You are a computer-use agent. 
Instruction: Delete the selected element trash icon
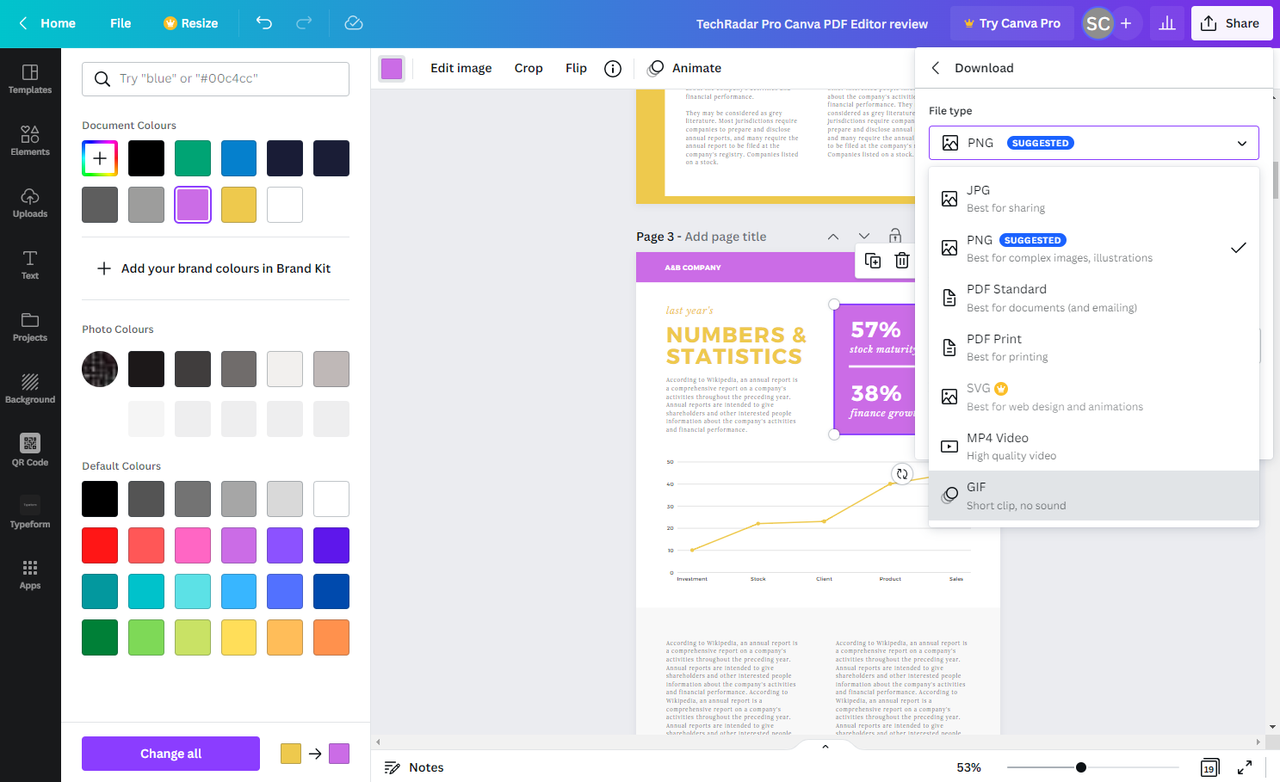click(902, 261)
